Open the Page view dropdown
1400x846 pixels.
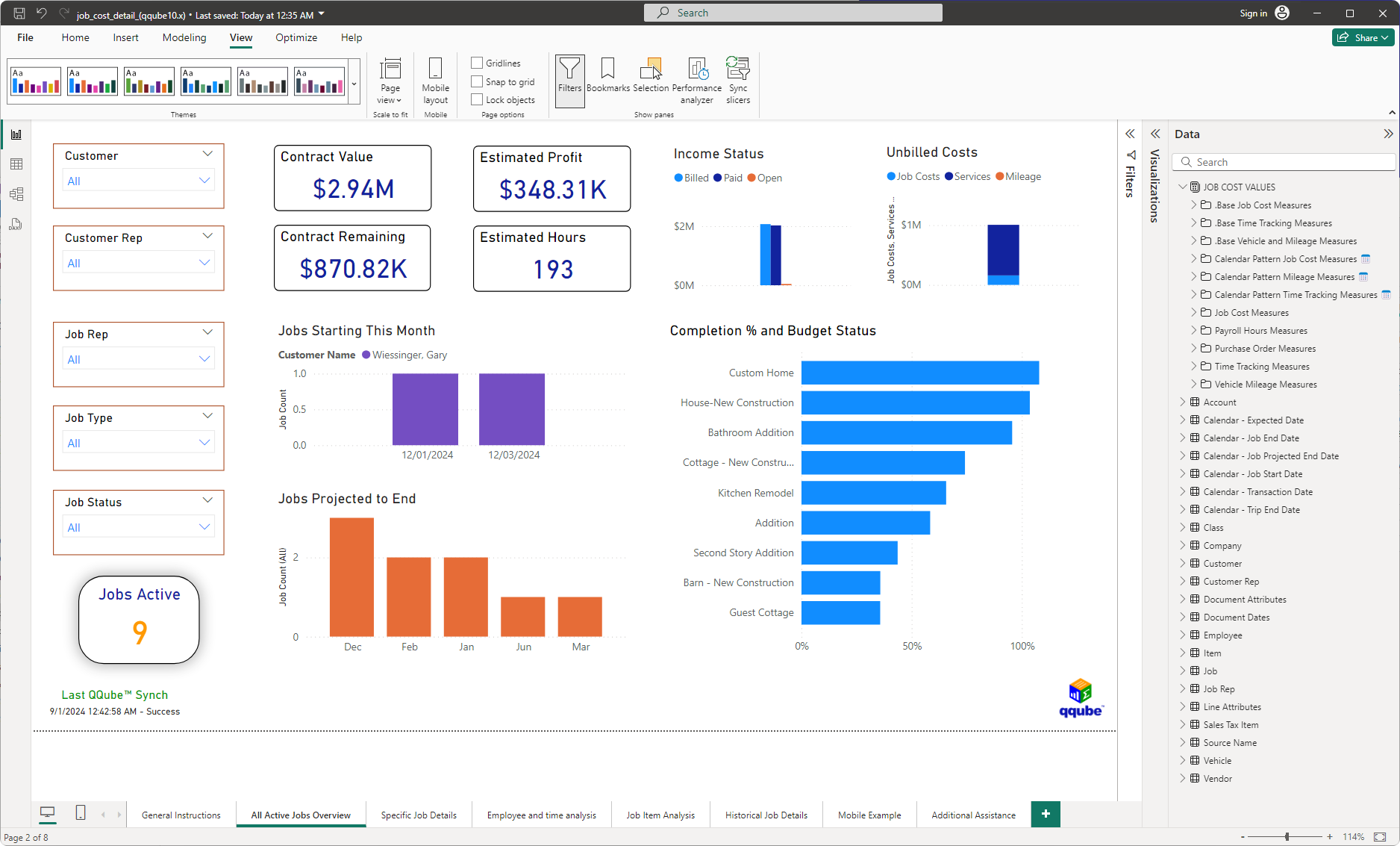[390, 82]
